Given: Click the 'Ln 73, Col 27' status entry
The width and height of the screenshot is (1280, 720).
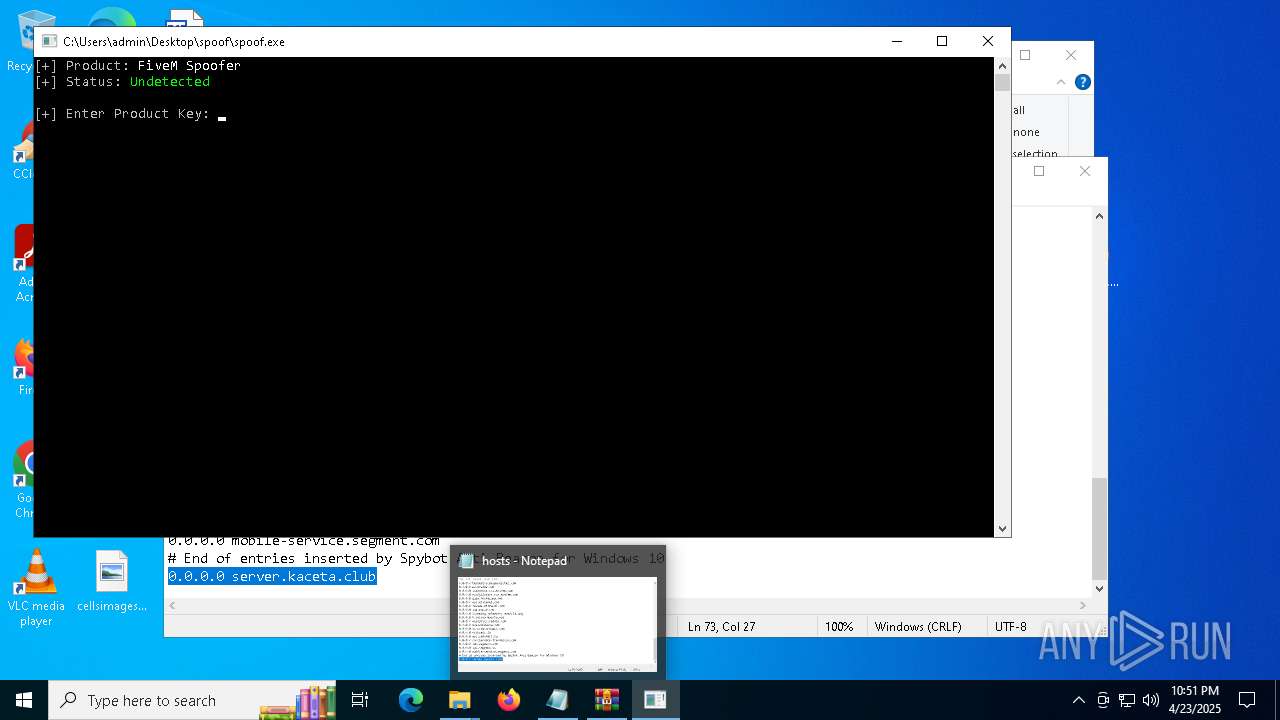Looking at the screenshot, I should click(x=721, y=626).
